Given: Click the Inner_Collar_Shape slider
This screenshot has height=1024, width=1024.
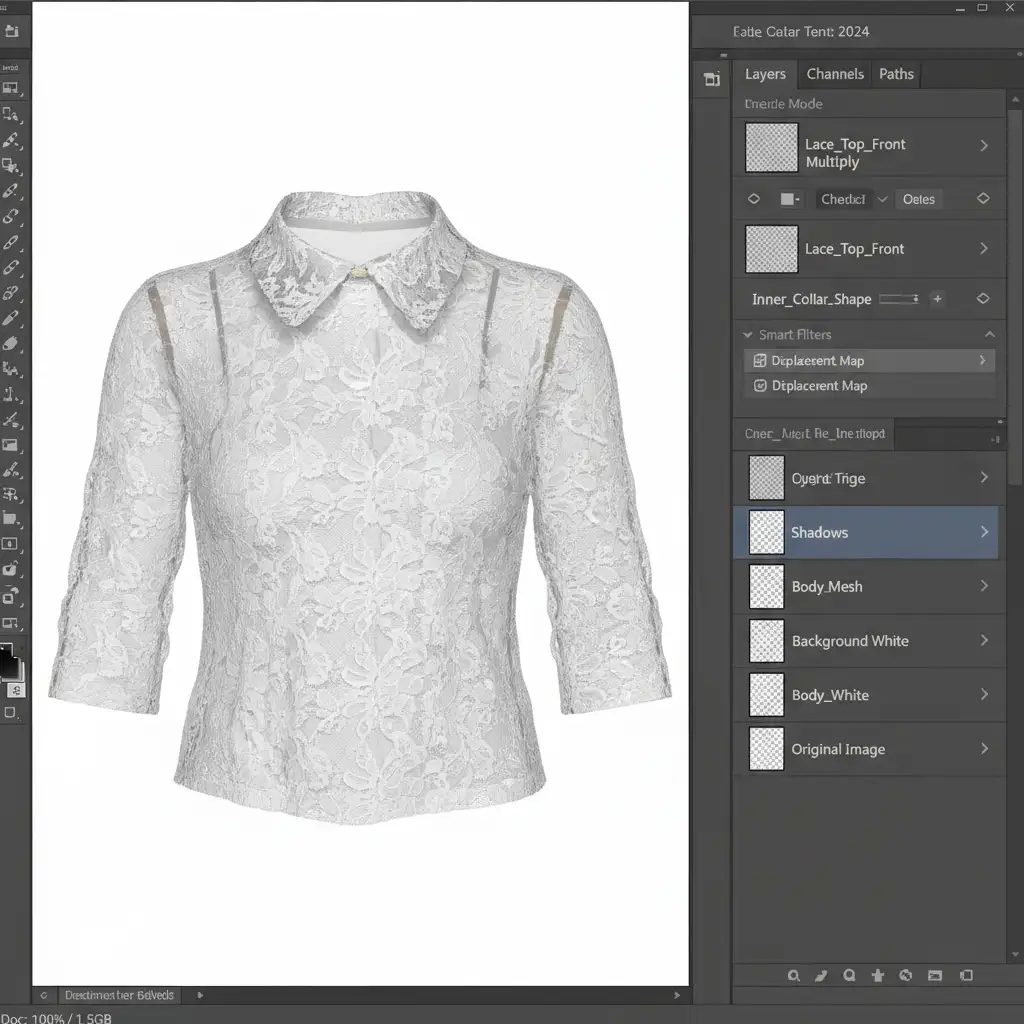Looking at the screenshot, I should pos(898,299).
